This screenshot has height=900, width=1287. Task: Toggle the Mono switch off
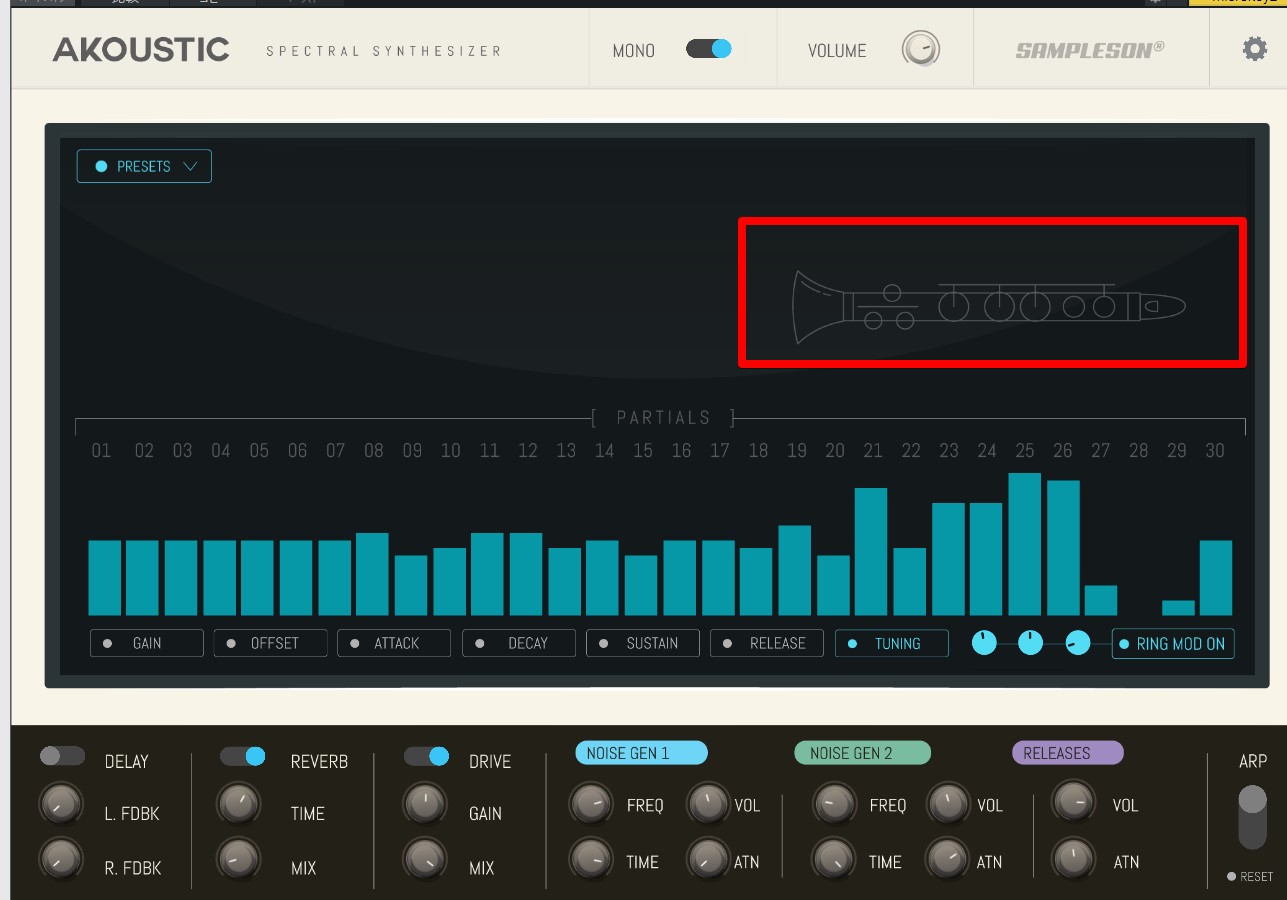click(x=709, y=49)
